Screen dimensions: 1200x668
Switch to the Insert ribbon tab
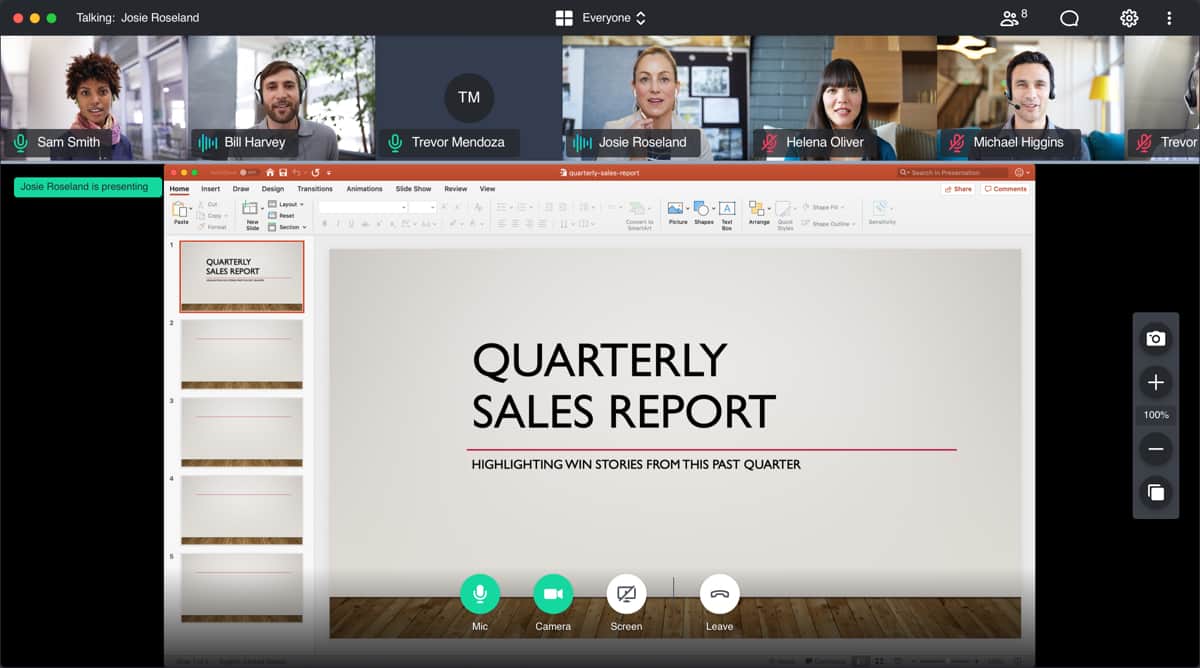coord(210,189)
